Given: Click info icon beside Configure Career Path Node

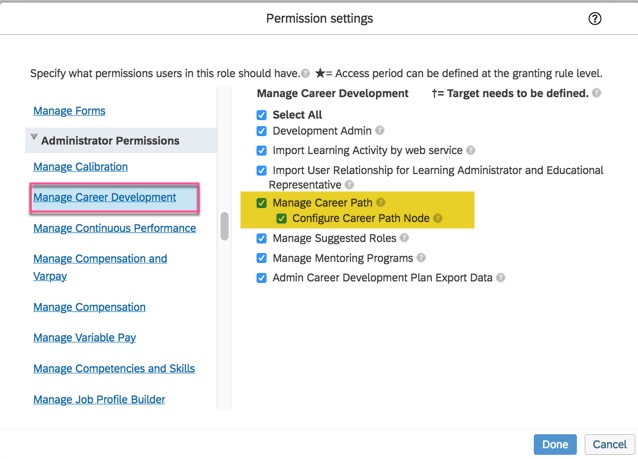Looking at the screenshot, I should pyautogui.click(x=438, y=219).
